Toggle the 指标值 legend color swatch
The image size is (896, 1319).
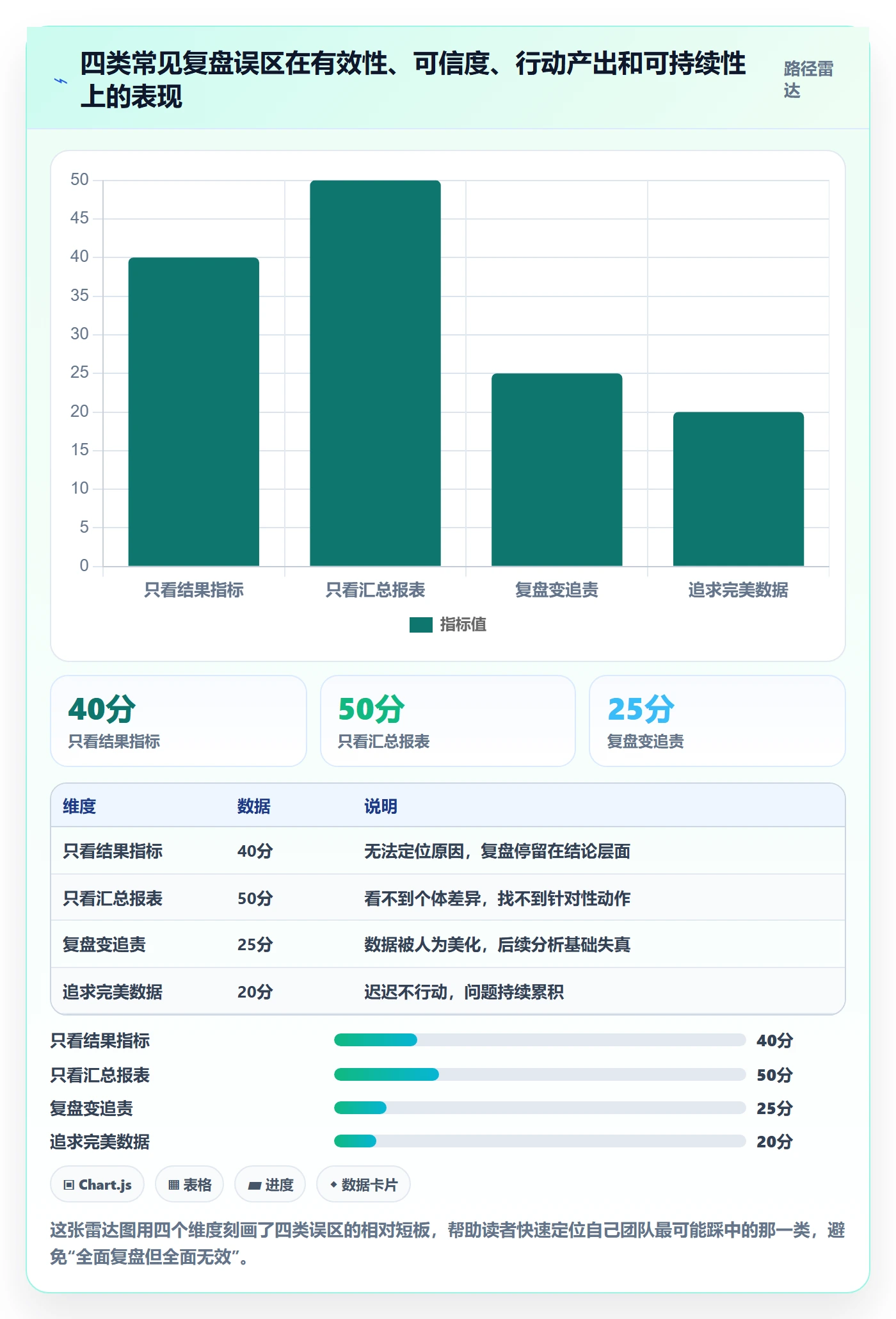point(421,625)
